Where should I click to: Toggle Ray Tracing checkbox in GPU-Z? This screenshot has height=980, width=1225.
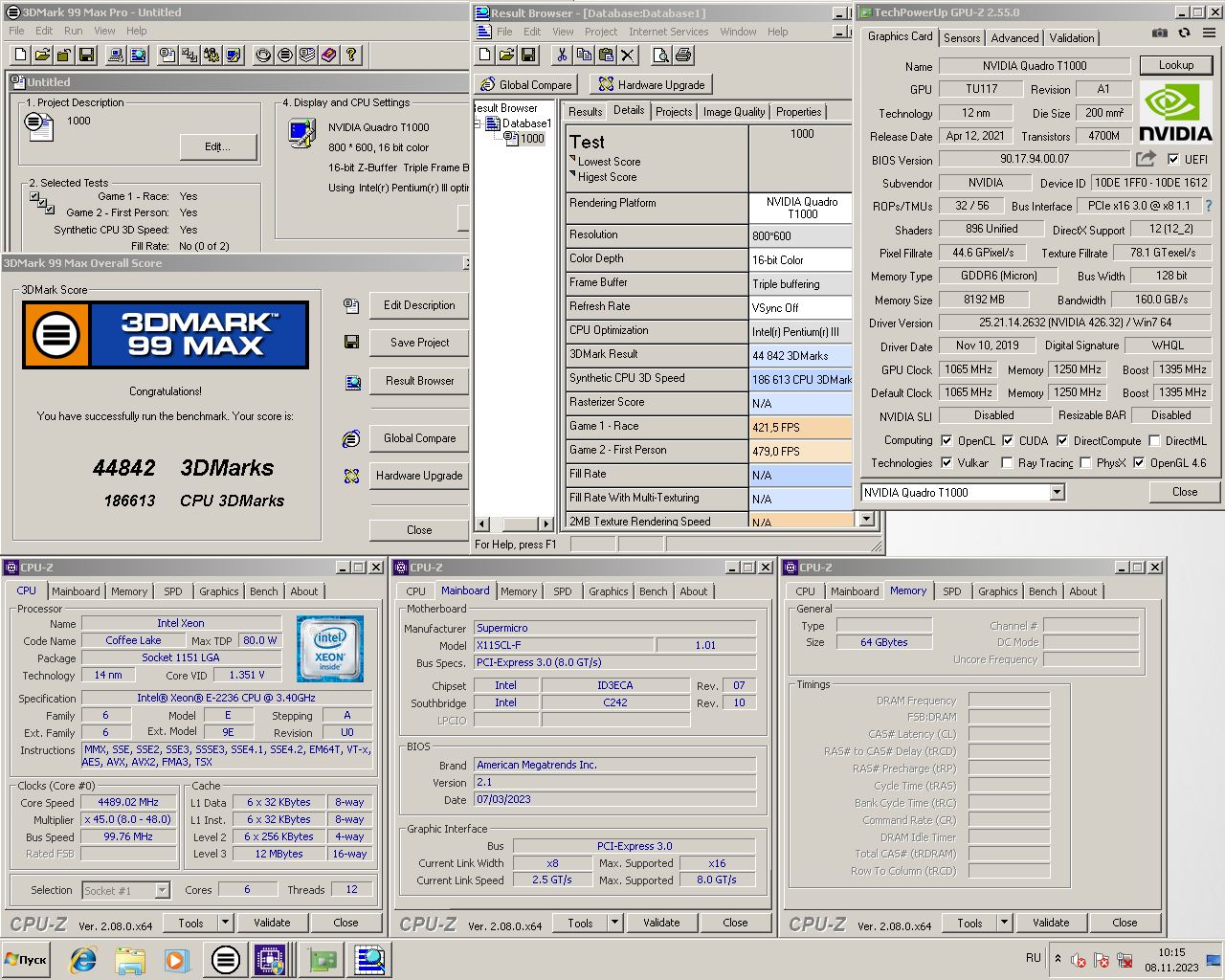pos(1007,463)
